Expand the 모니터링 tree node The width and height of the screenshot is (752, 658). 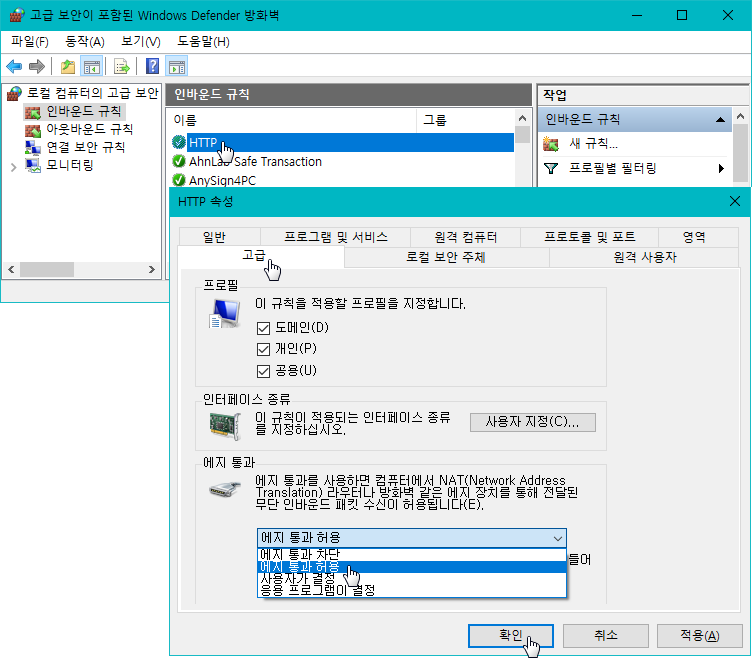pos(13,167)
